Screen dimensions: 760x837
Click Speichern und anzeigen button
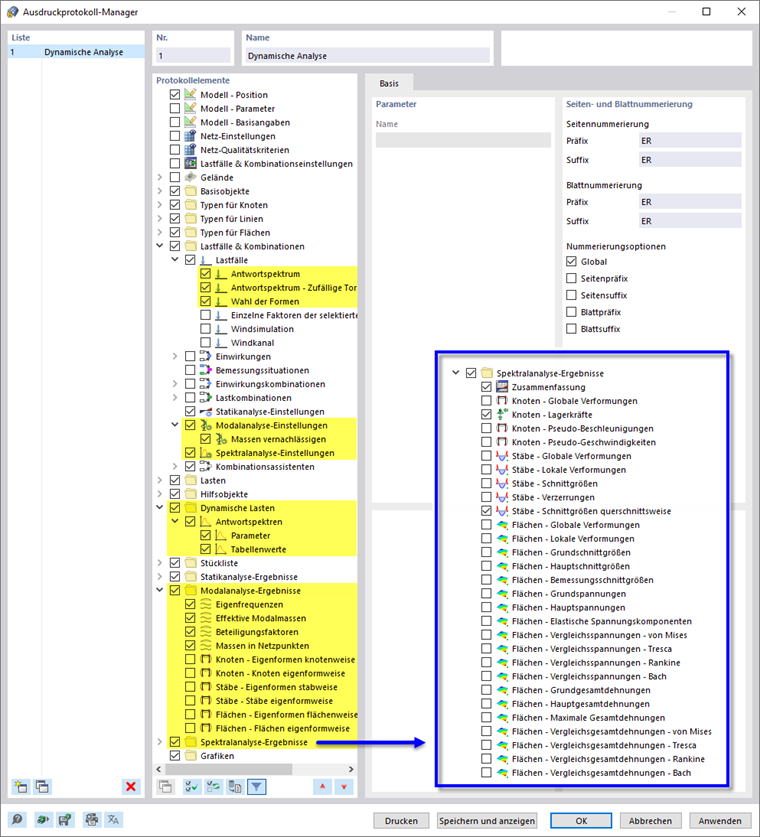point(487,820)
